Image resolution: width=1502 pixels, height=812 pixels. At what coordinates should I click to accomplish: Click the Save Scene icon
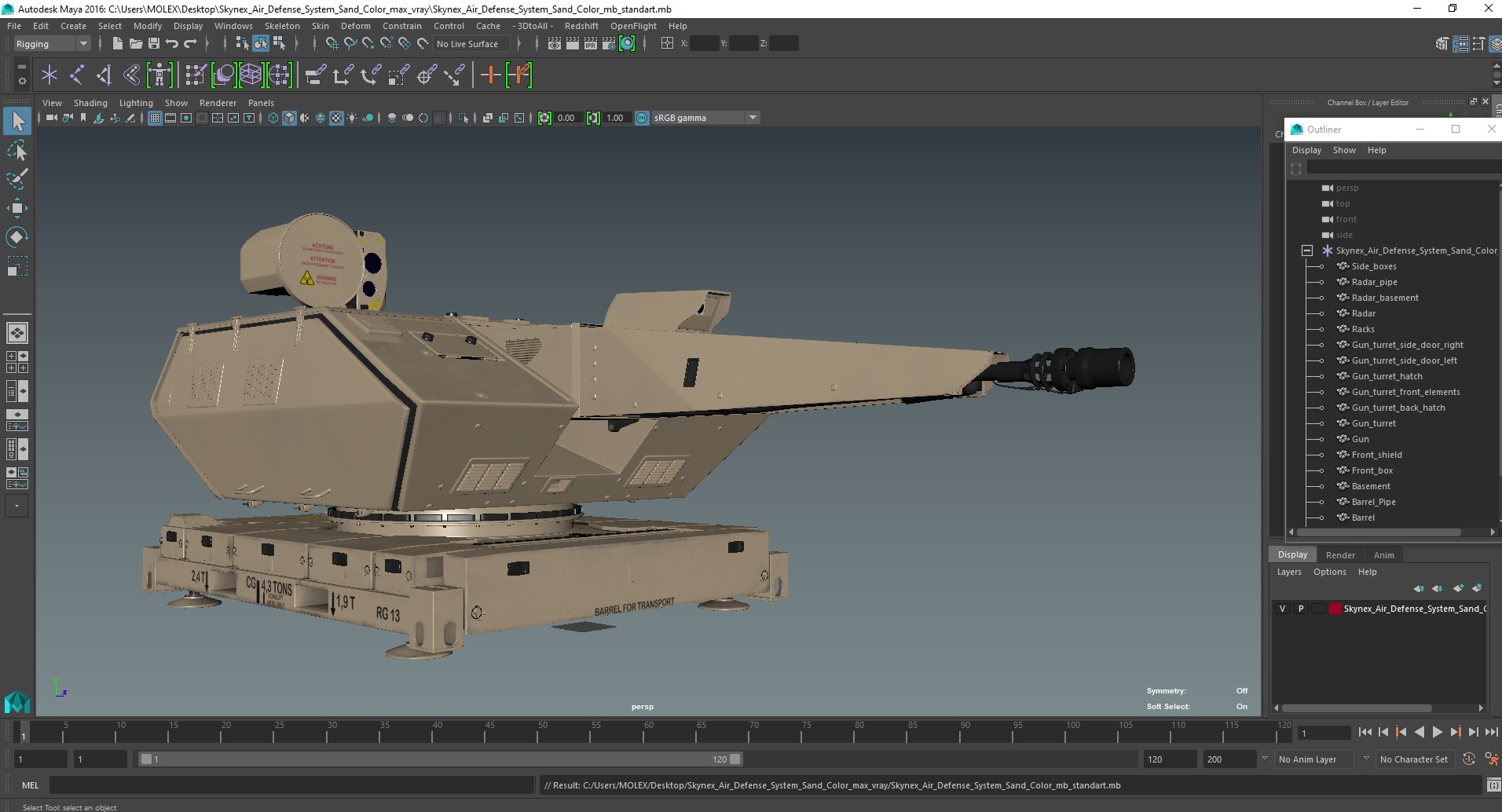coord(153,44)
